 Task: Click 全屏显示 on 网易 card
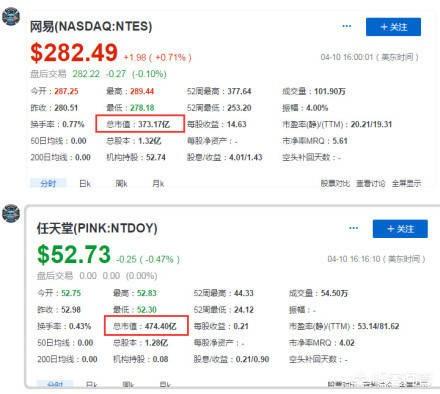pyautogui.click(x=406, y=183)
